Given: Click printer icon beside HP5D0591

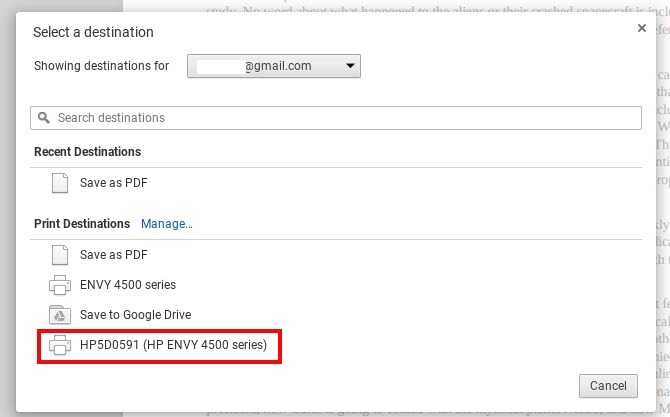Looking at the screenshot, I should point(60,345).
